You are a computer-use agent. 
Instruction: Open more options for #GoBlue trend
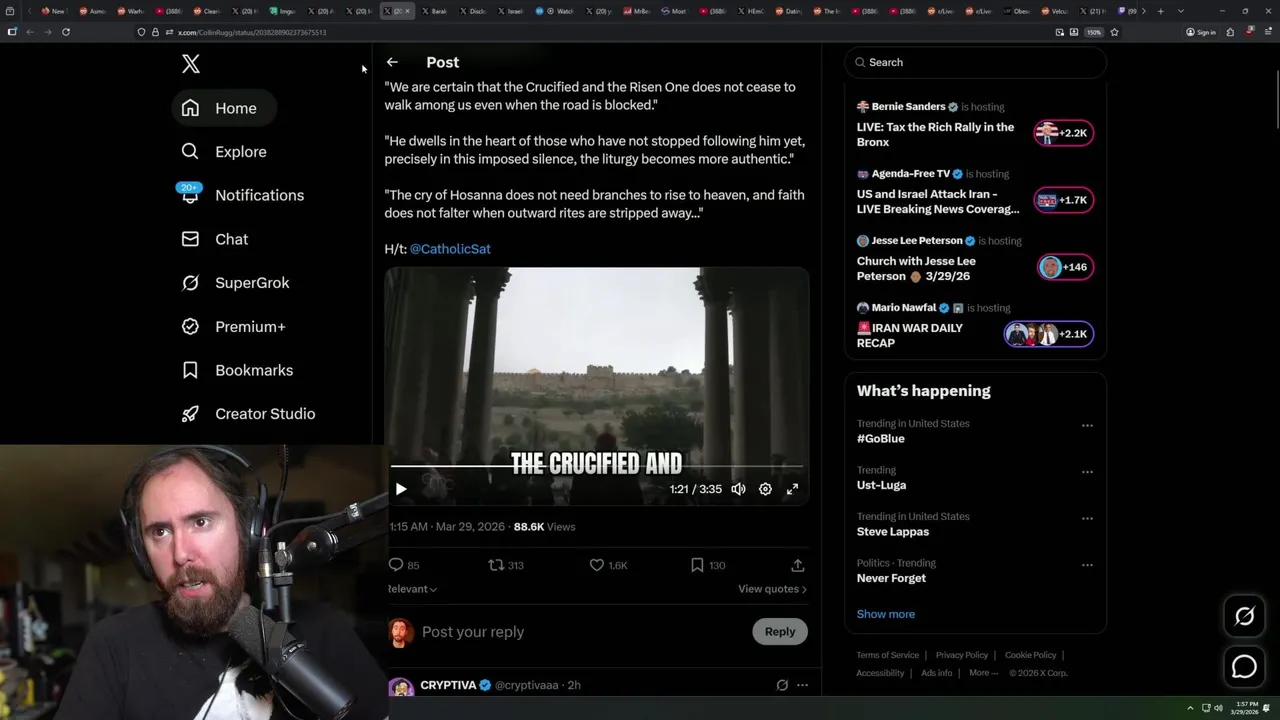coord(1087,425)
